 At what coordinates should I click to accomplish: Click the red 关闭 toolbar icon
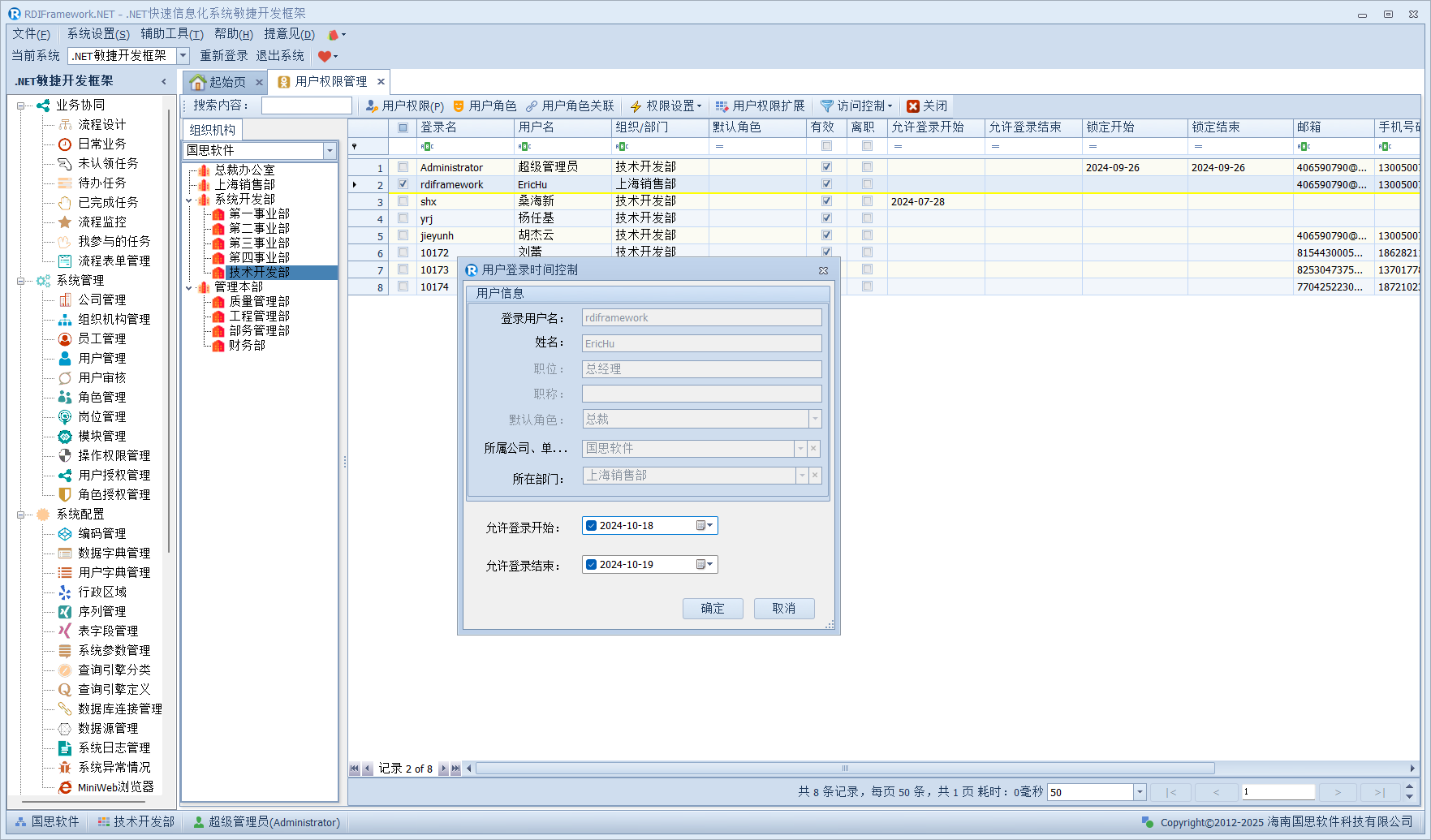pyautogui.click(x=913, y=106)
